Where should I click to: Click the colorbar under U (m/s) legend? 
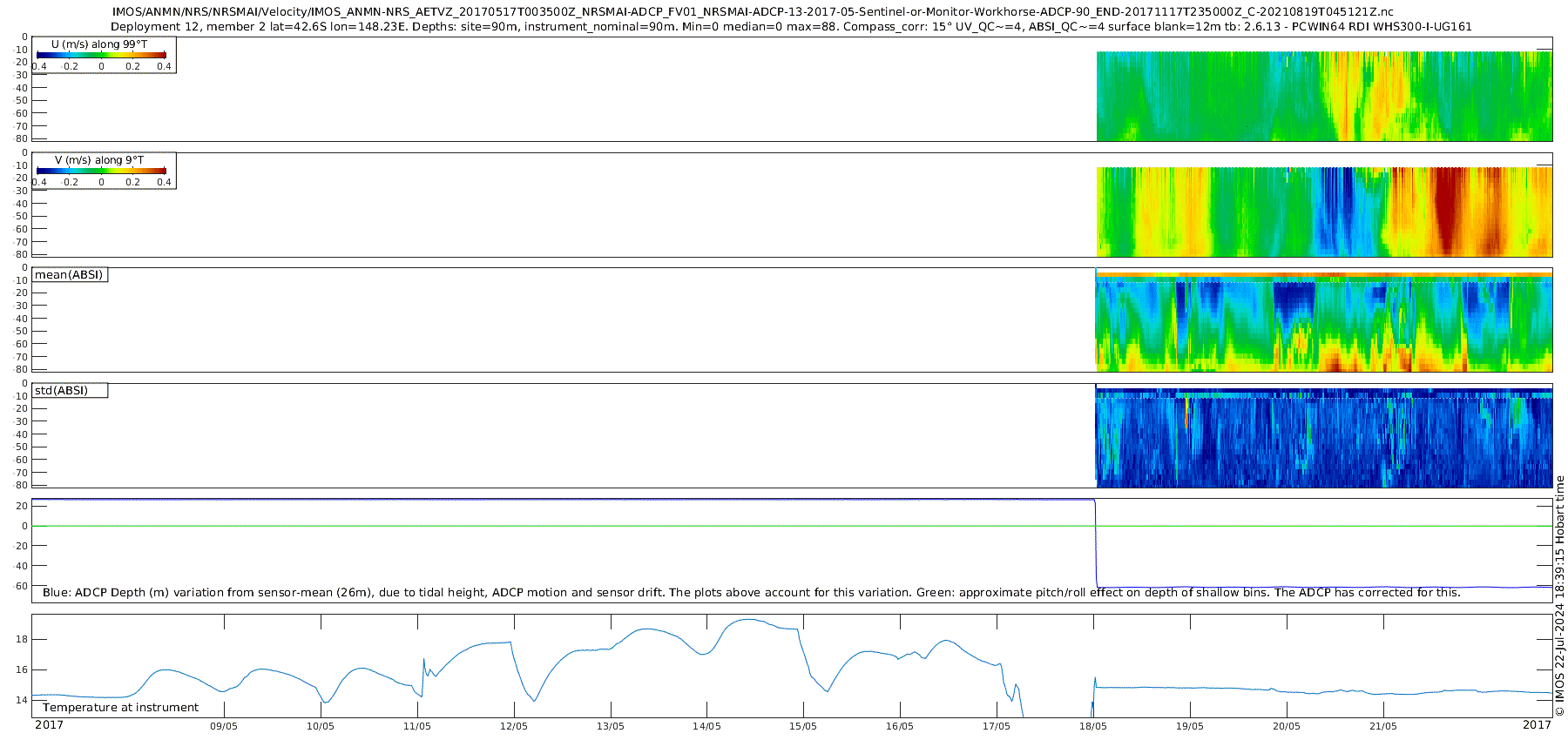point(101,55)
